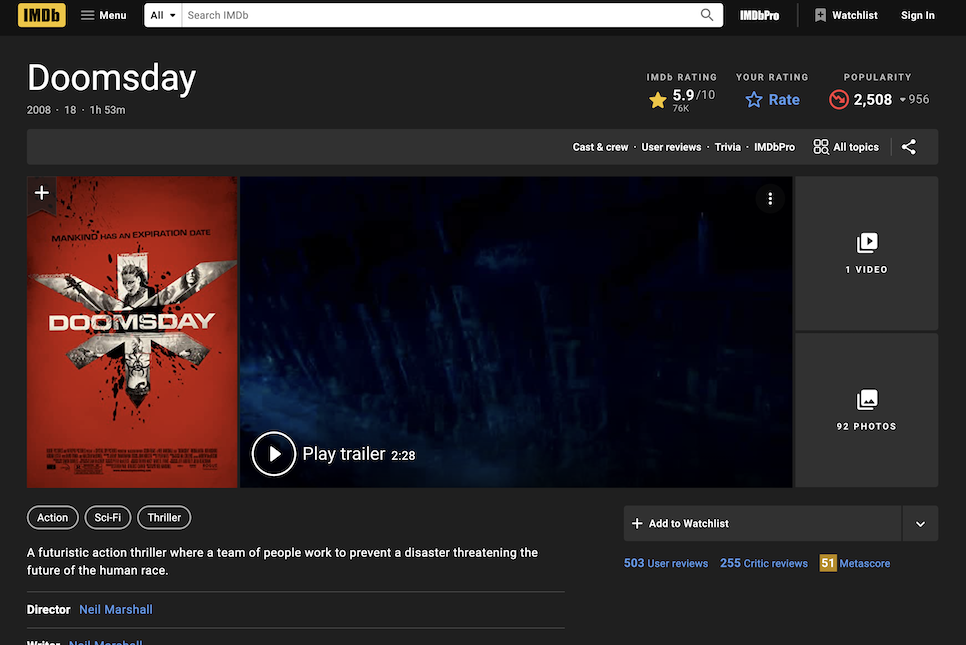Expand the All search category dropdown
This screenshot has width=966, height=645.
tap(163, 15)
